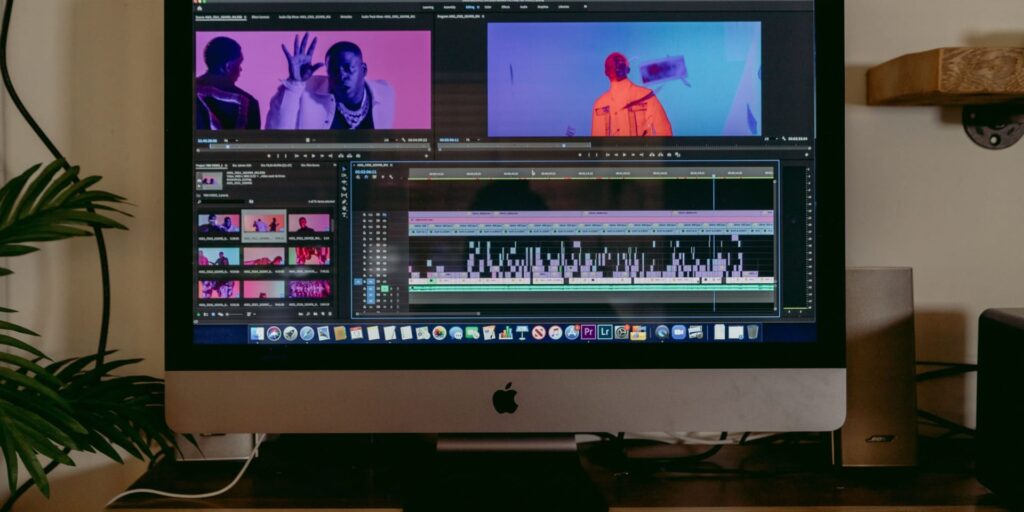Click the Find icon in Project panel
Screen dimensions: 1024x512
point(308,314)
